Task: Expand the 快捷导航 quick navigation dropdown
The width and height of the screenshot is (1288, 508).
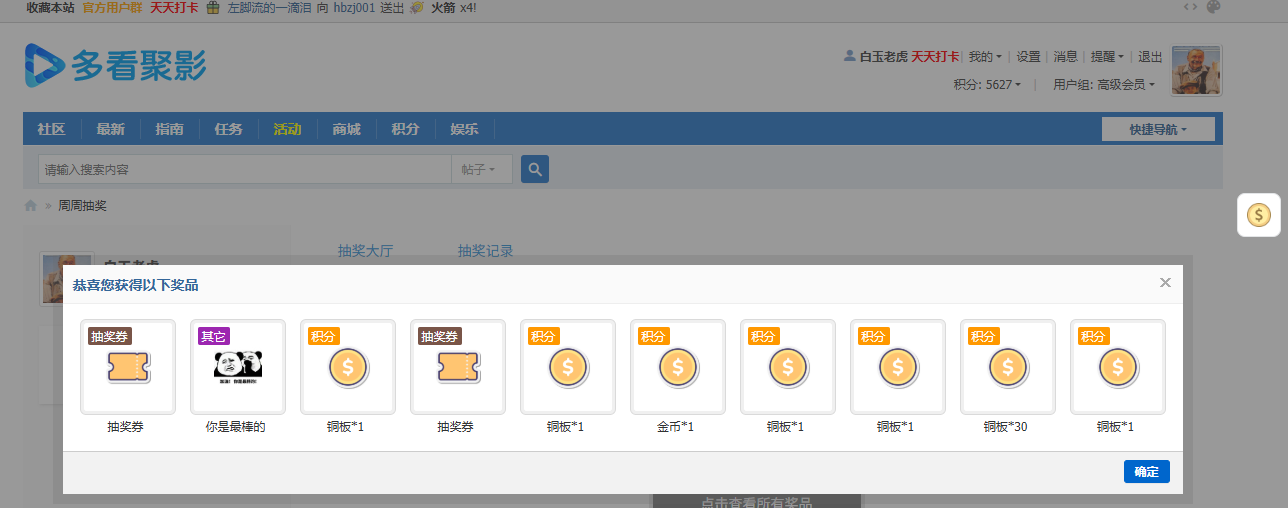Action: [x=1158, y=129]
